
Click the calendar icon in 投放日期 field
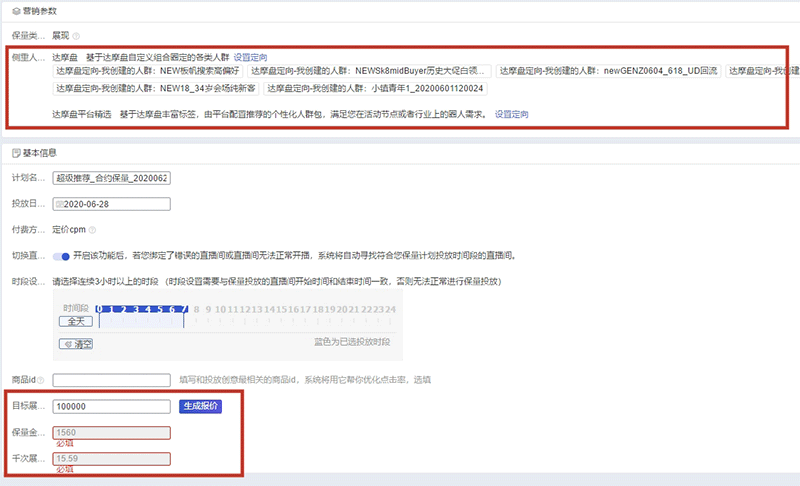pyautogui.click(x=58, y=204)
